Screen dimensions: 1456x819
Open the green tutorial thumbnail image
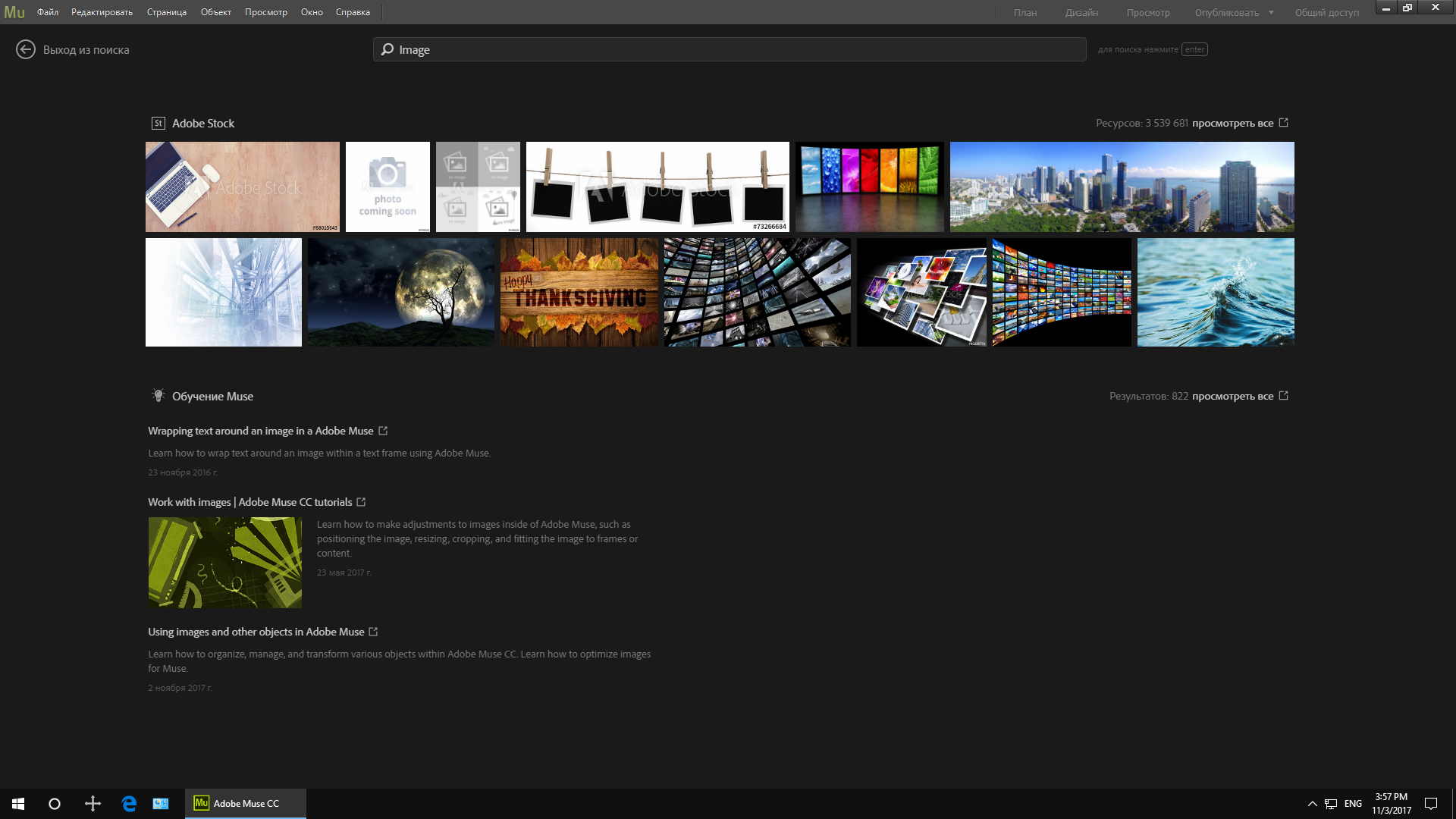click(x=225, y=563)
